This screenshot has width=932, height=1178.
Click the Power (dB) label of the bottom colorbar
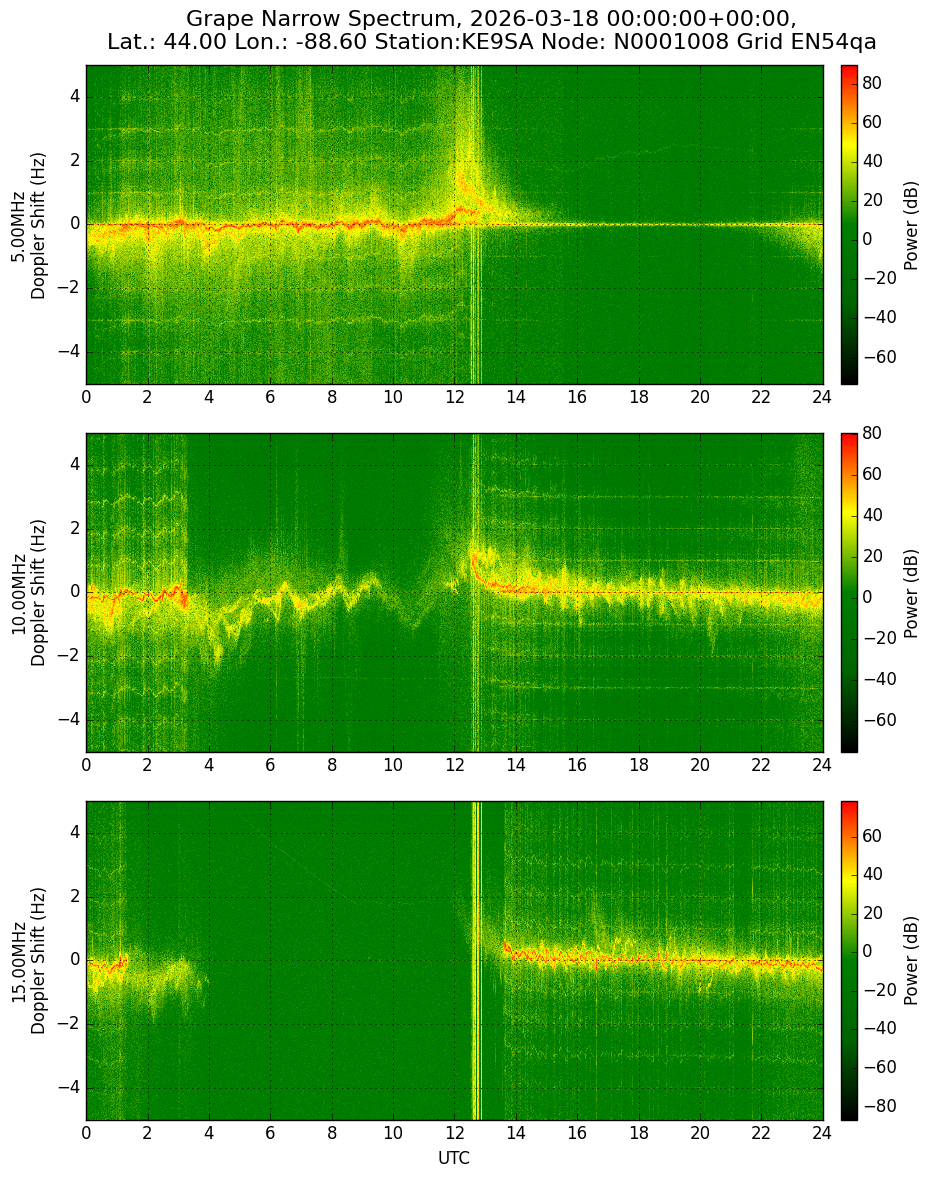coord(911,961)
